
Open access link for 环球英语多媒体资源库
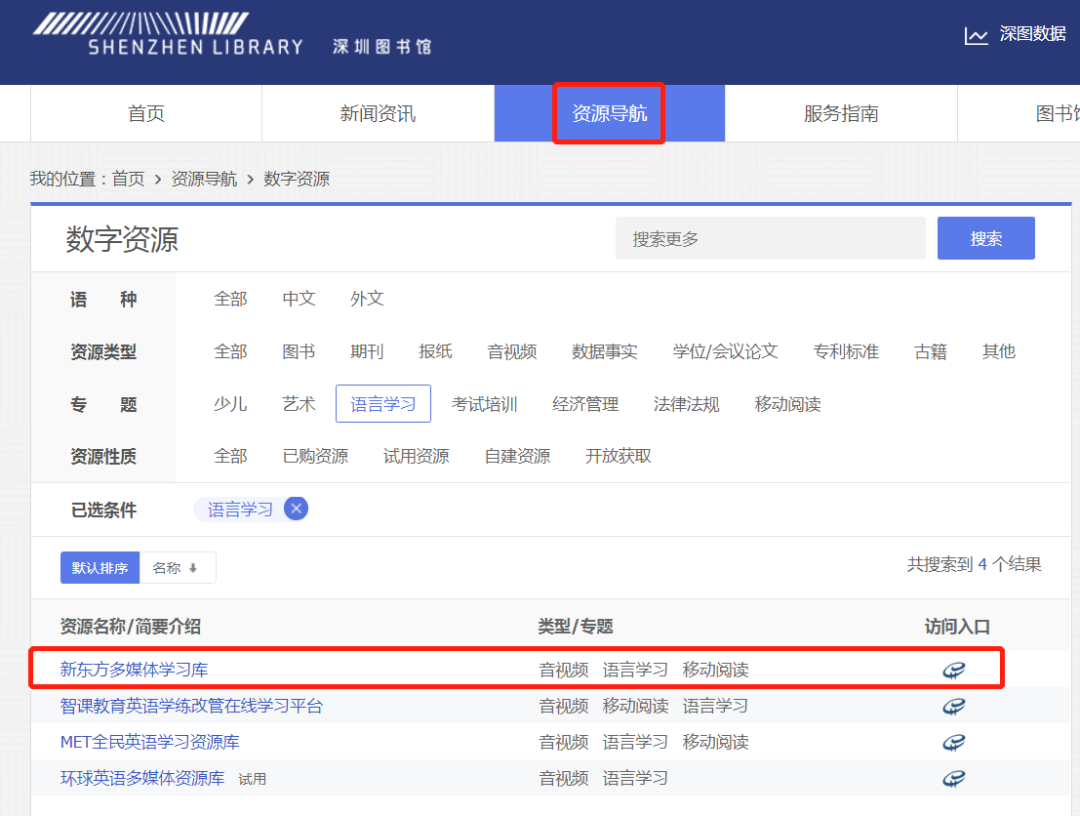[x=954, y=778]
